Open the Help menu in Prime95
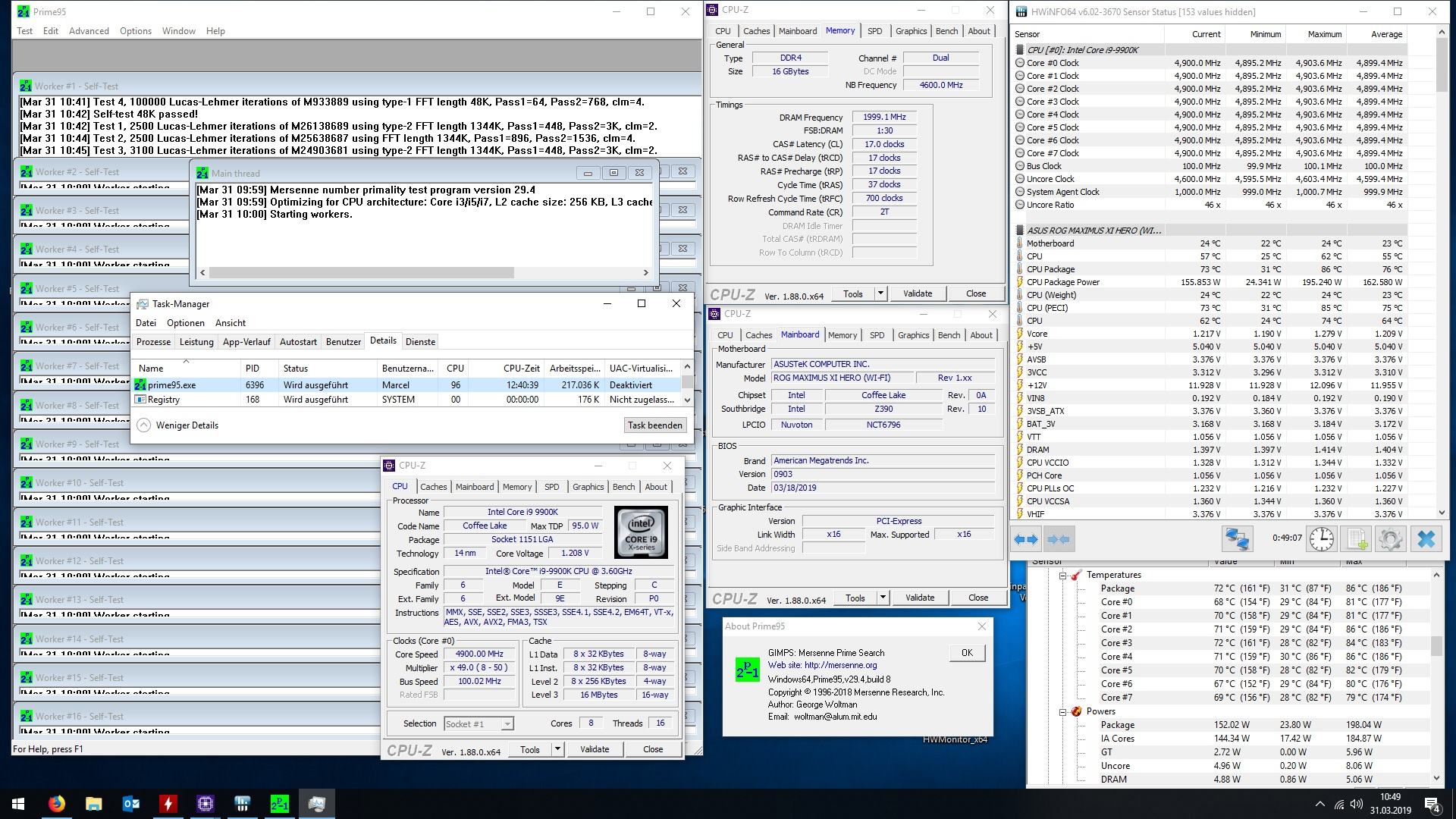 tap(215, 31)
